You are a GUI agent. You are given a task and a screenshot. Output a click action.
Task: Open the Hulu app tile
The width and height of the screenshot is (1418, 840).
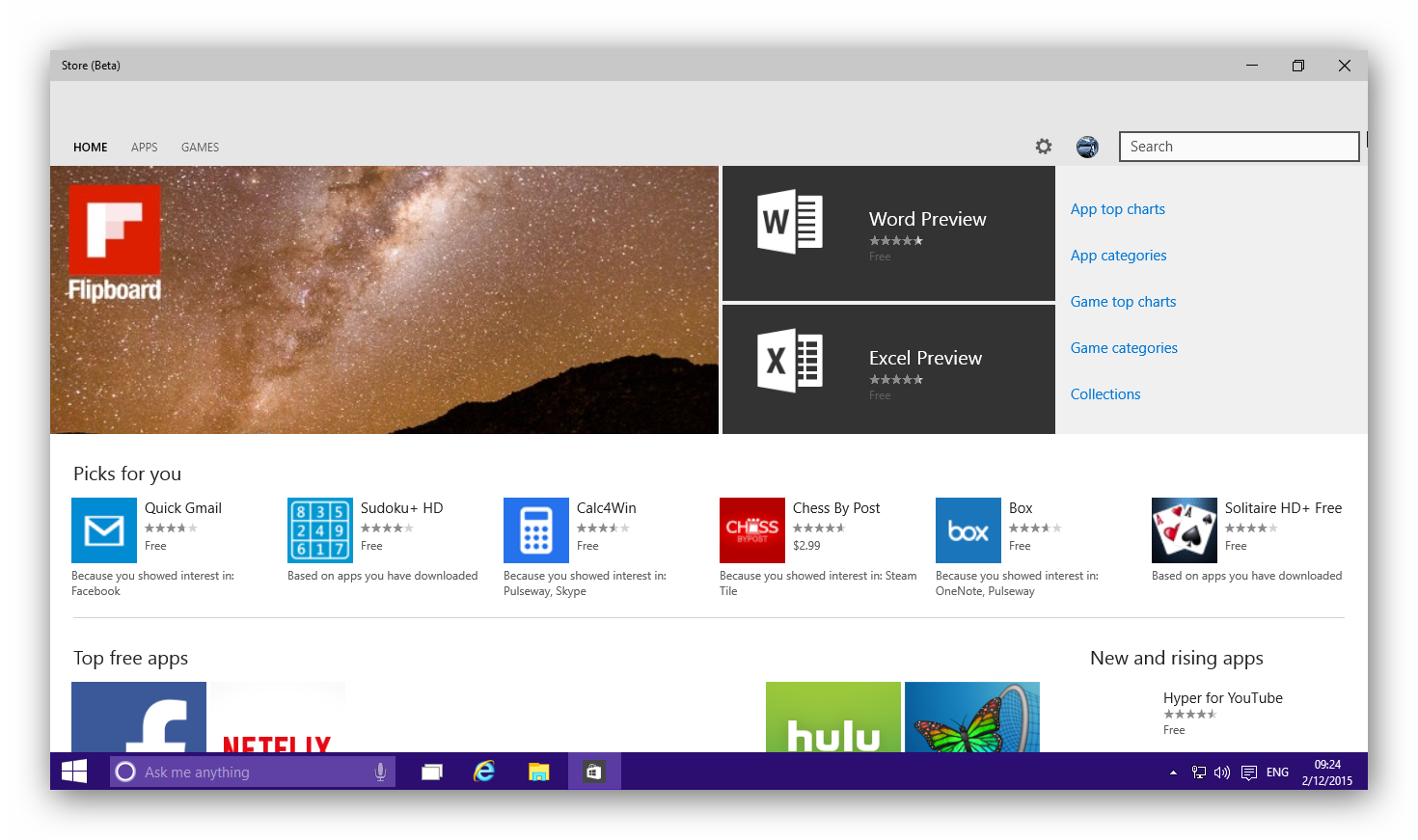833,717
